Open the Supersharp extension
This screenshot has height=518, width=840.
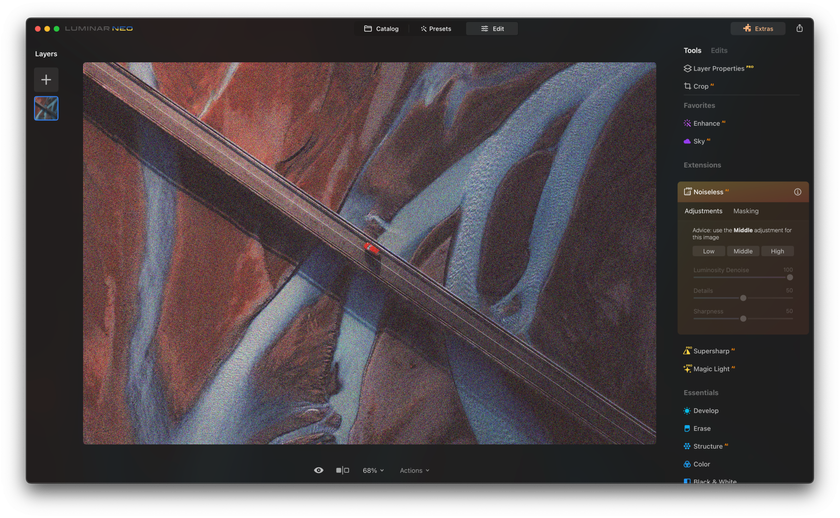pos(709,351)
